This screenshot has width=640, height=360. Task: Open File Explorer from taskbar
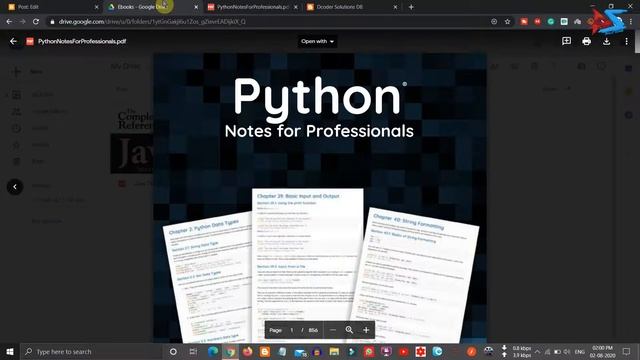tap(334, 351)
